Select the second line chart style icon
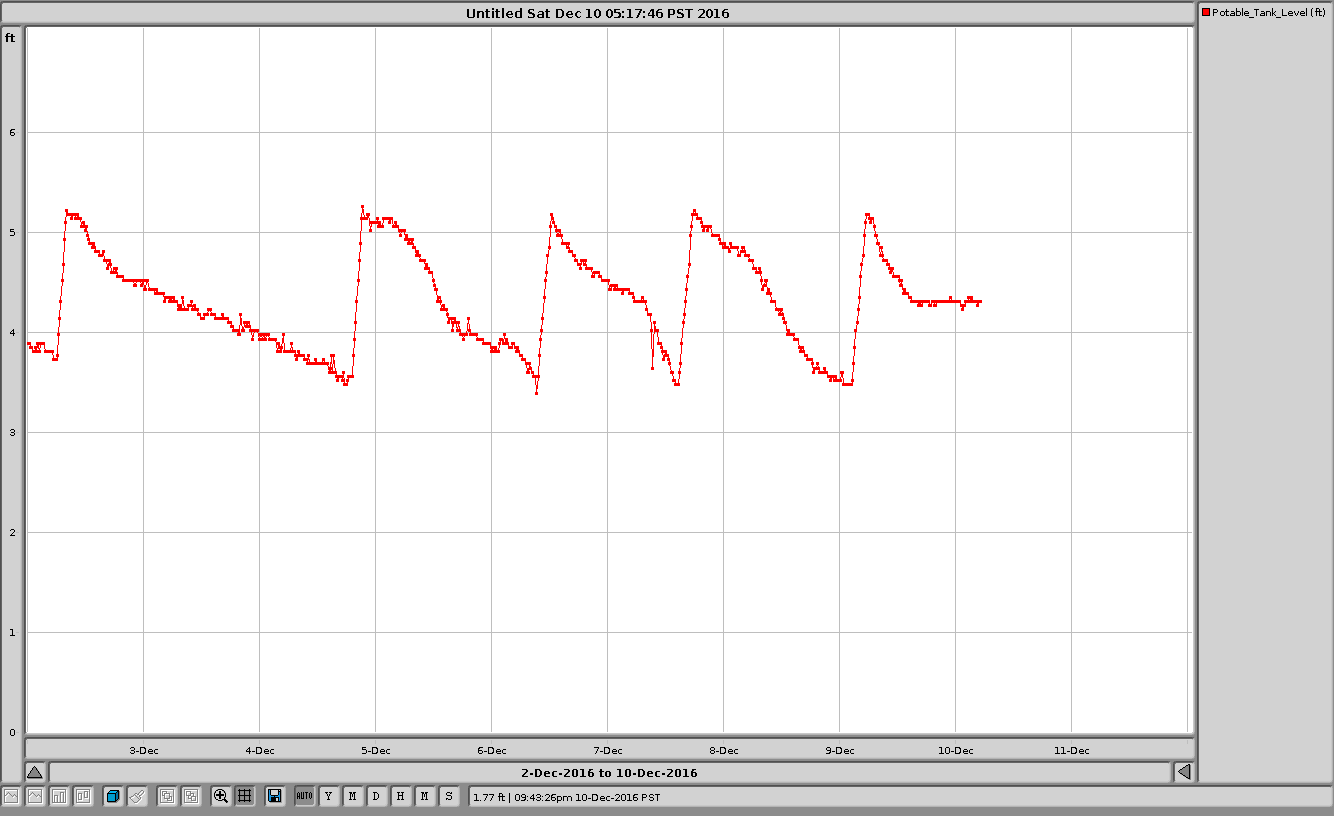The height and width of the screenshot is (816, 1334). 35,796
